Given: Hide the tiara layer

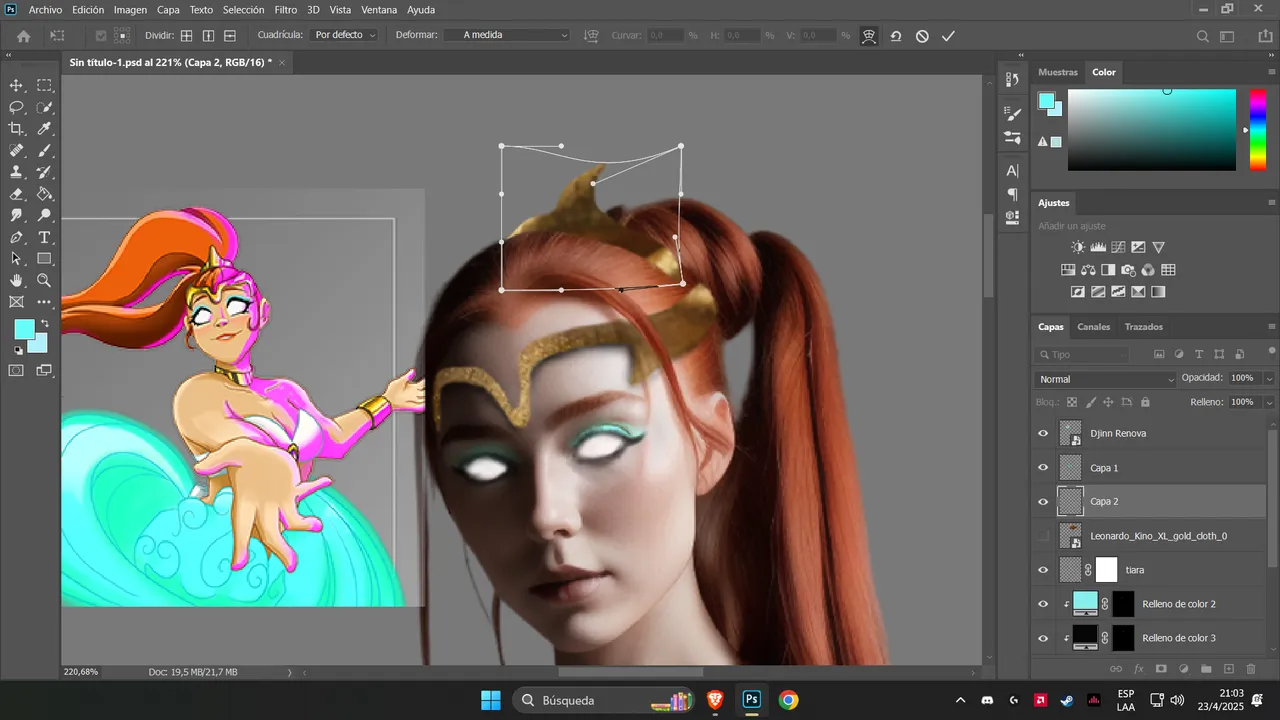Looking at the screenshot, I should [x=1043, y=570].
